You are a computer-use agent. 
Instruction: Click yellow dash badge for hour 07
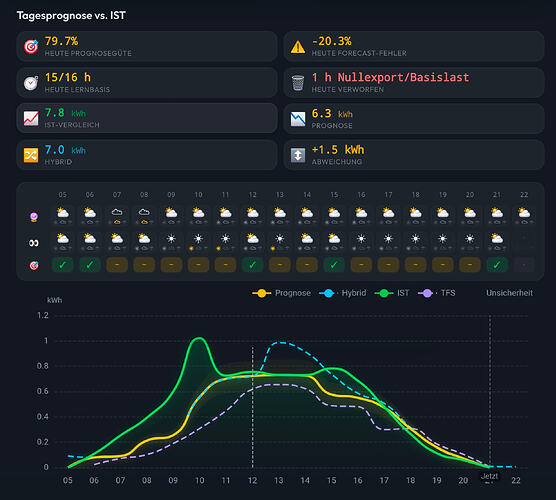117,265
